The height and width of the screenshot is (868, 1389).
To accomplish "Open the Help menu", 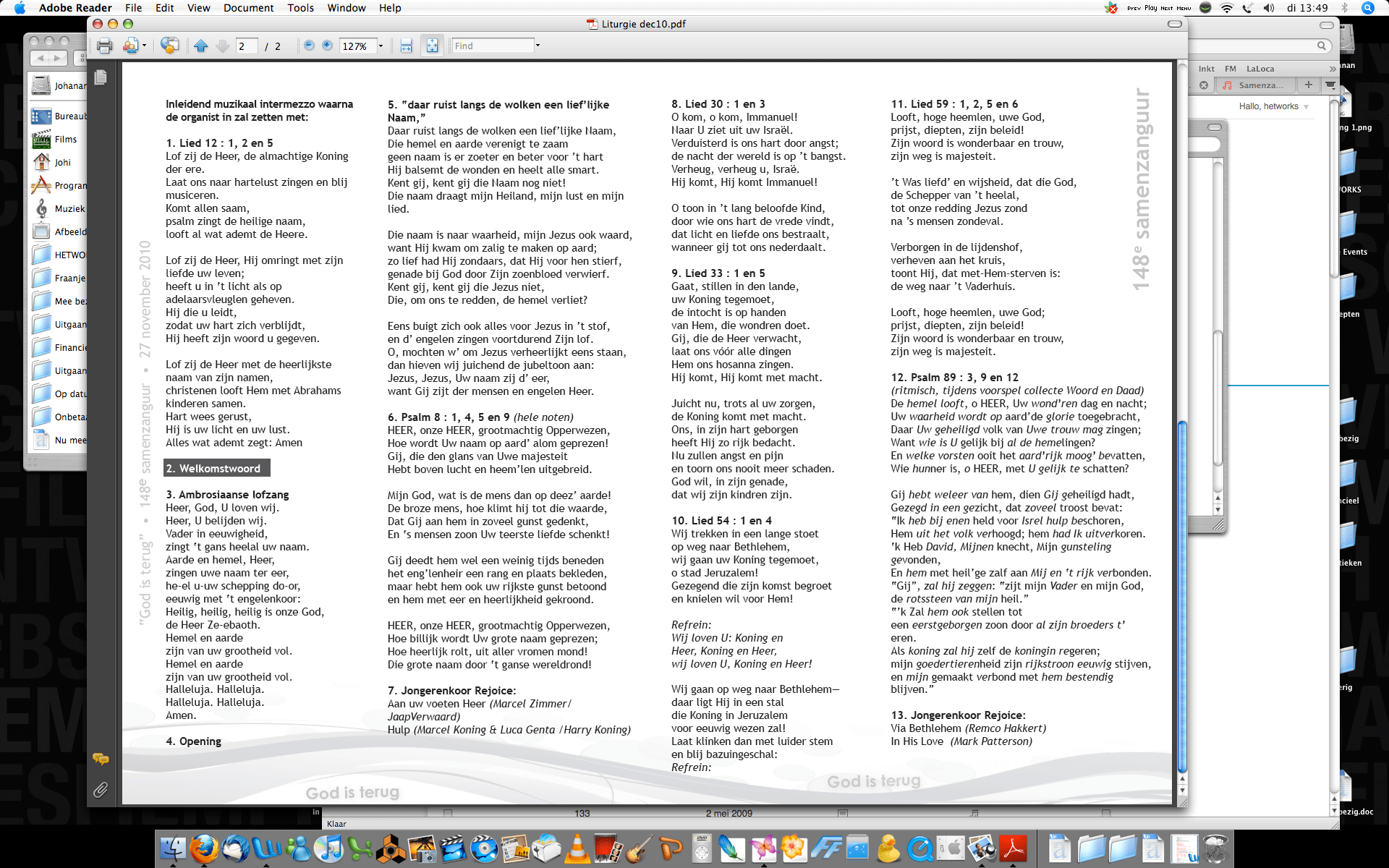I will tap(390, 8).
